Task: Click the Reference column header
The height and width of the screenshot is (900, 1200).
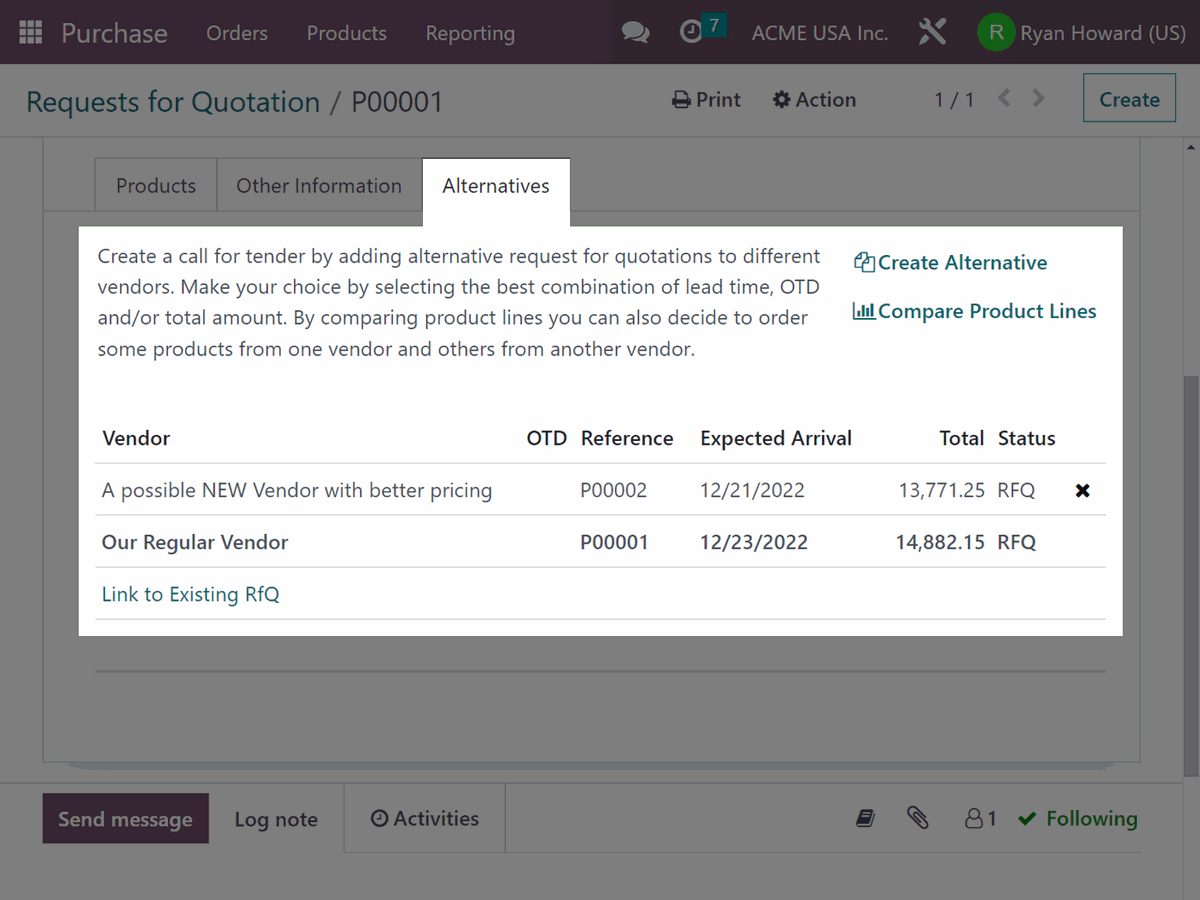Action: tap(627, 438)
